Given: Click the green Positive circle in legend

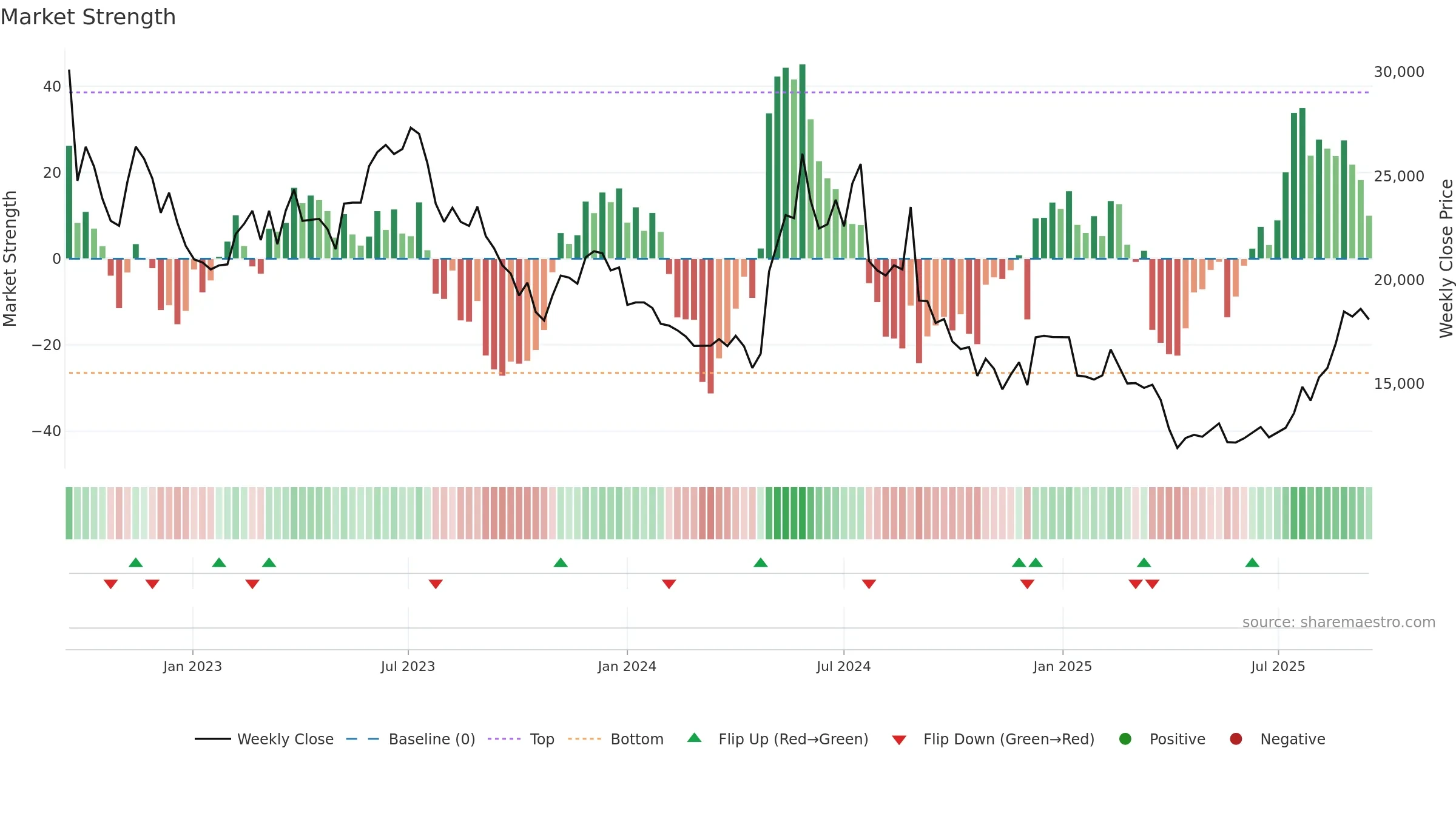Looking at the screenshot, I should tap(1125, 739).
